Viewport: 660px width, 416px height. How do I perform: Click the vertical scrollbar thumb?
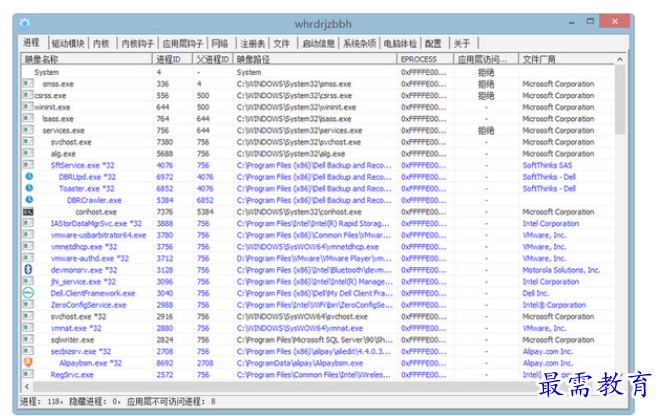620,100
